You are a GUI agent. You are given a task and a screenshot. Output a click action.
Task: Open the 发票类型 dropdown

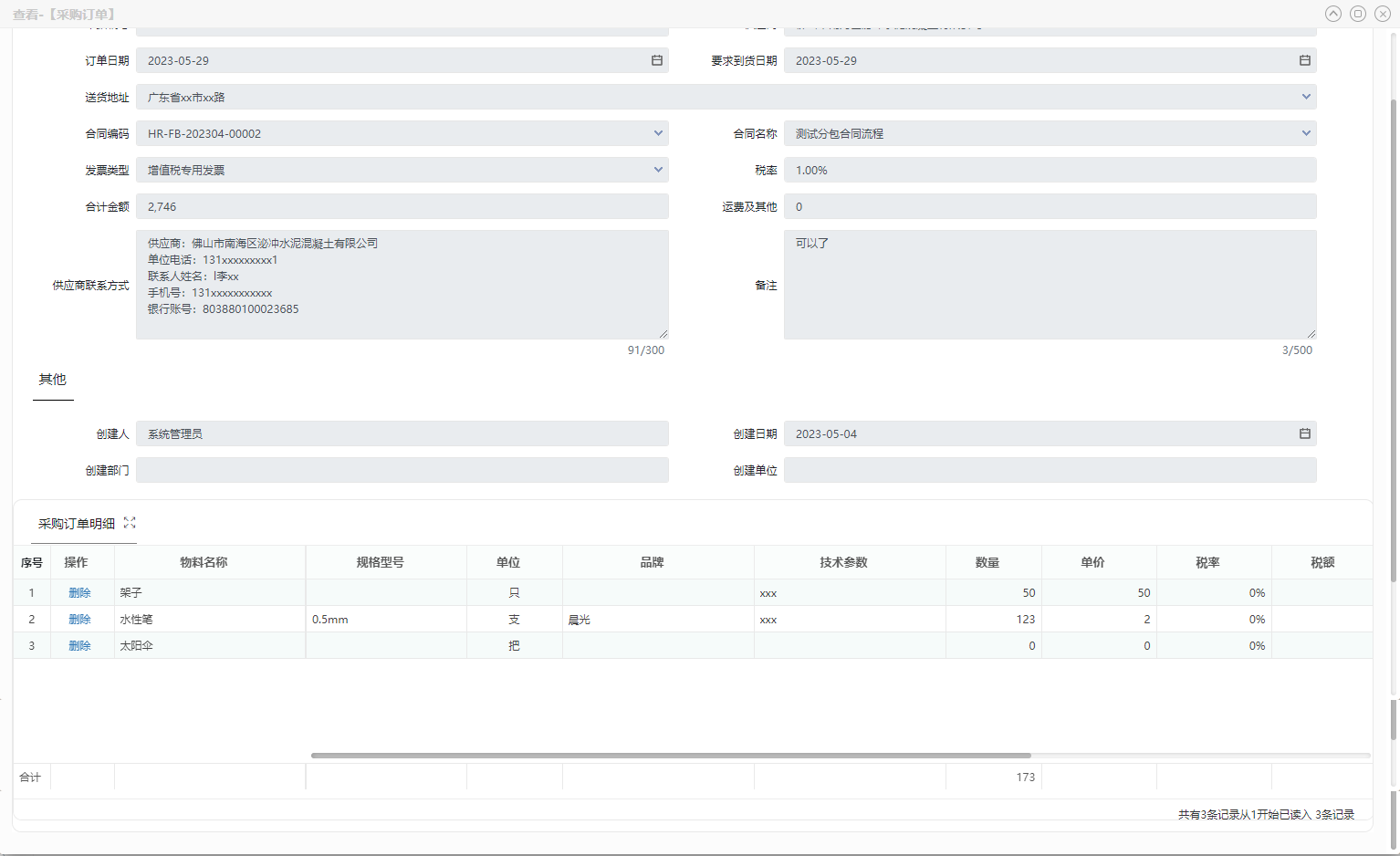657,170
